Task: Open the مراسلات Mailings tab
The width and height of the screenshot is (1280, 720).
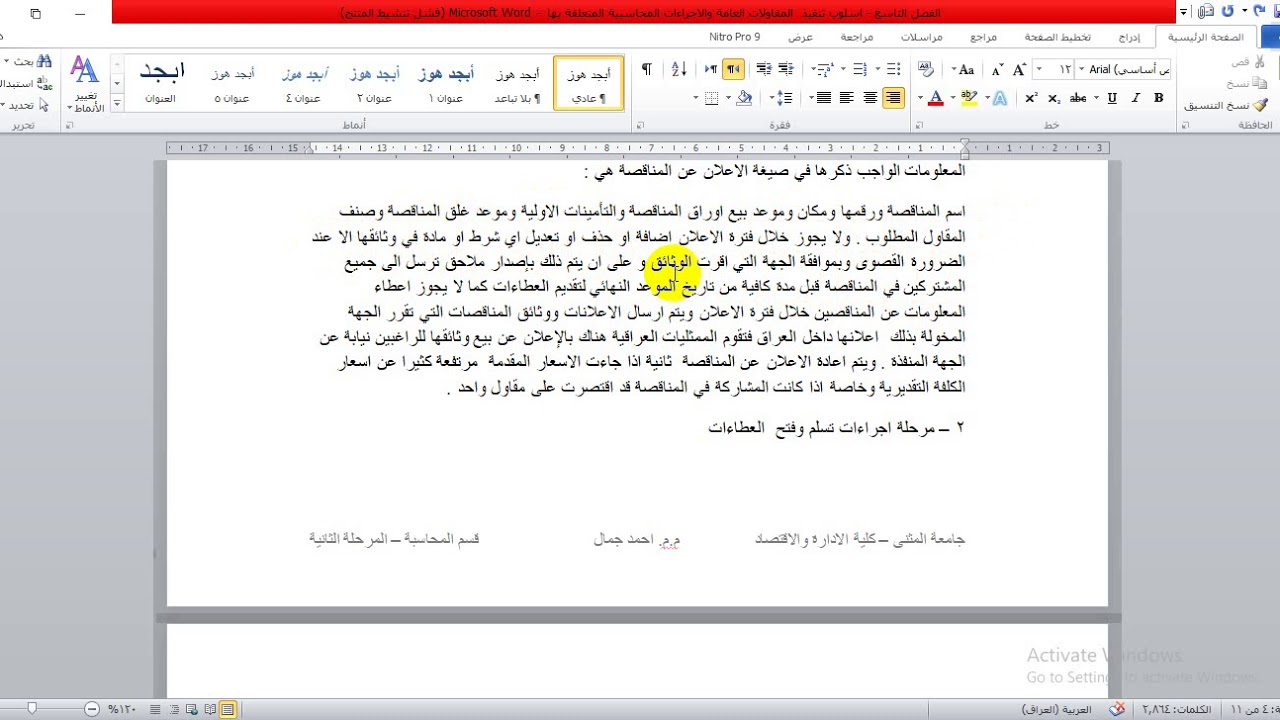Action: point(921,37)
